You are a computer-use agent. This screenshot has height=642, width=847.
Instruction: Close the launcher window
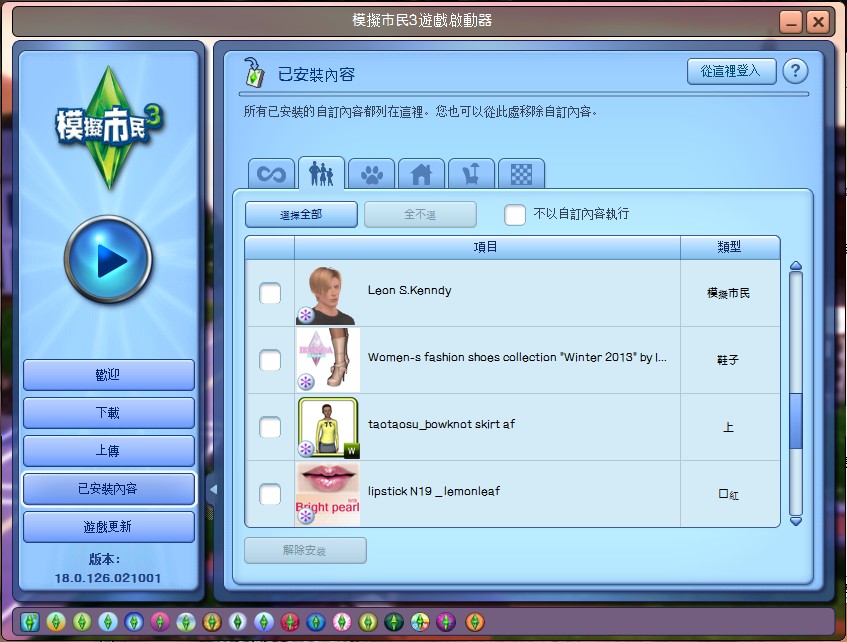(818, 23)
